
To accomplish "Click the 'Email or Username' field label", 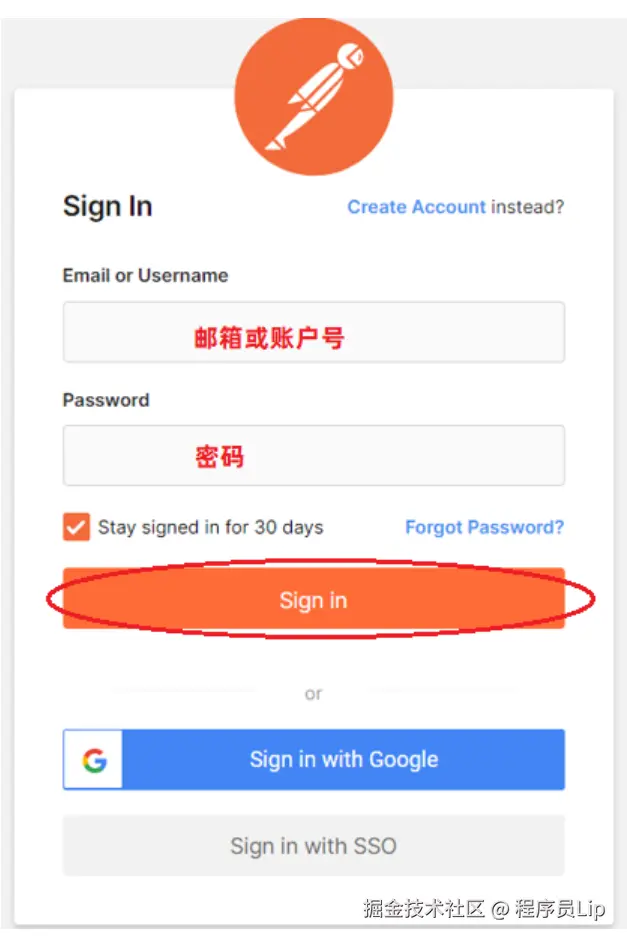I will (145, 276).
